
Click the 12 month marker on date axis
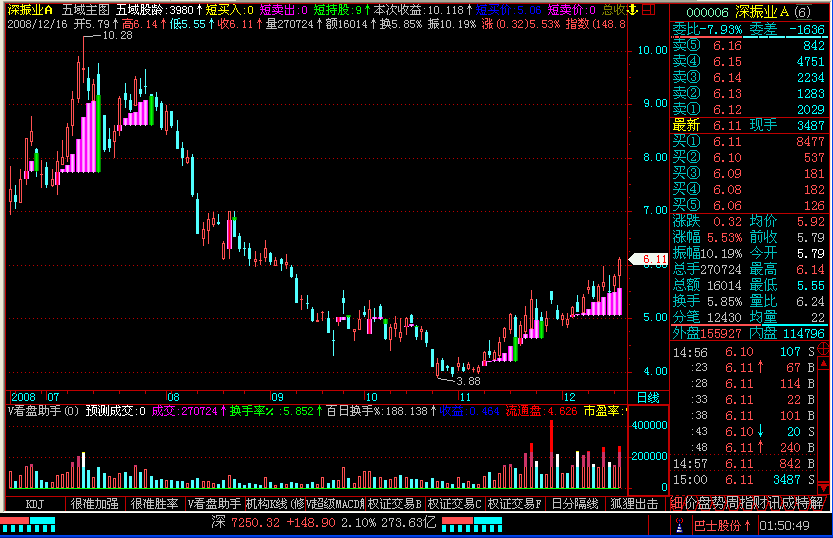(x=569, y=397)
